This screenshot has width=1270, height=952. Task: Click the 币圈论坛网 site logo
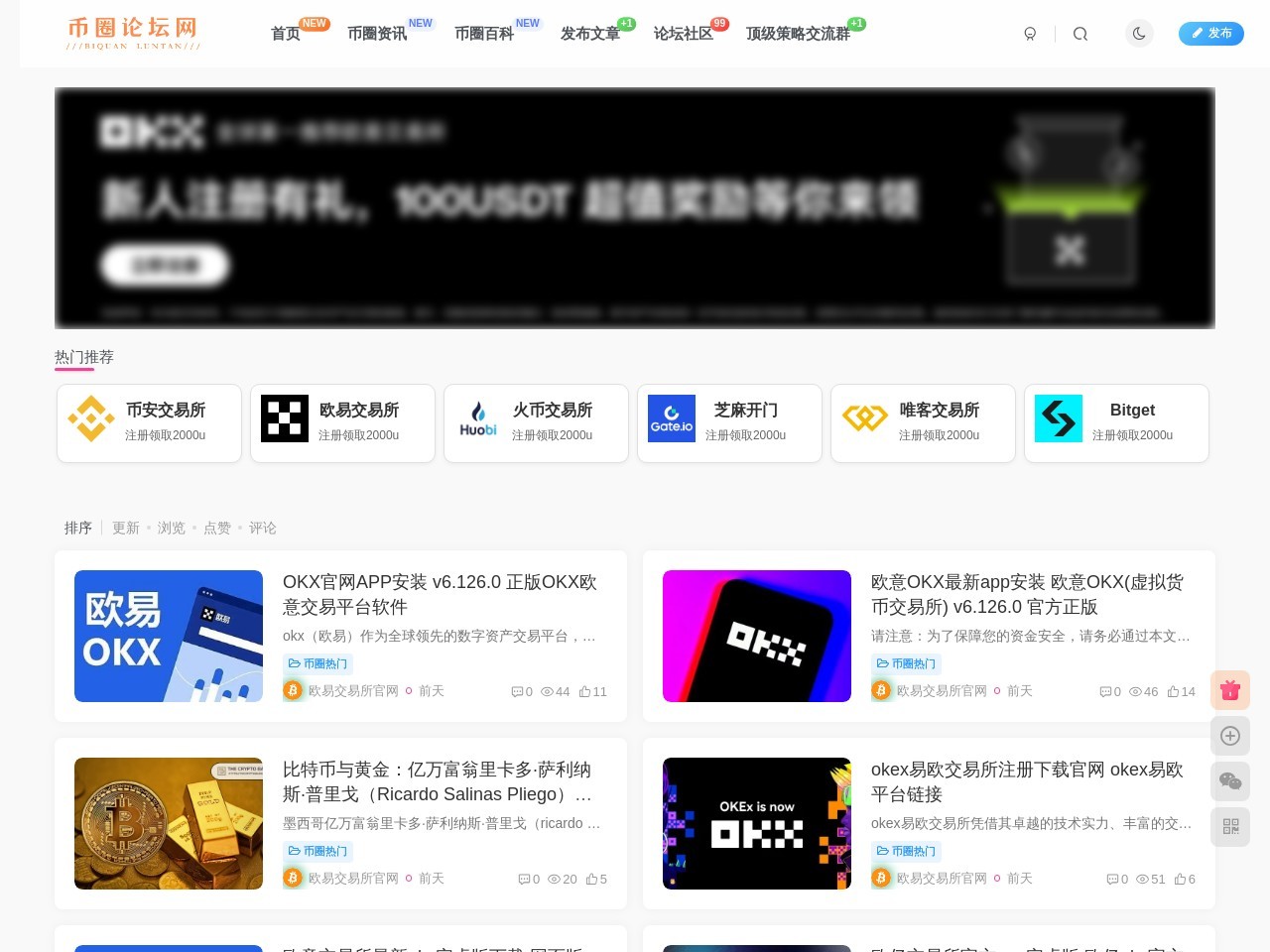[134, 34]
